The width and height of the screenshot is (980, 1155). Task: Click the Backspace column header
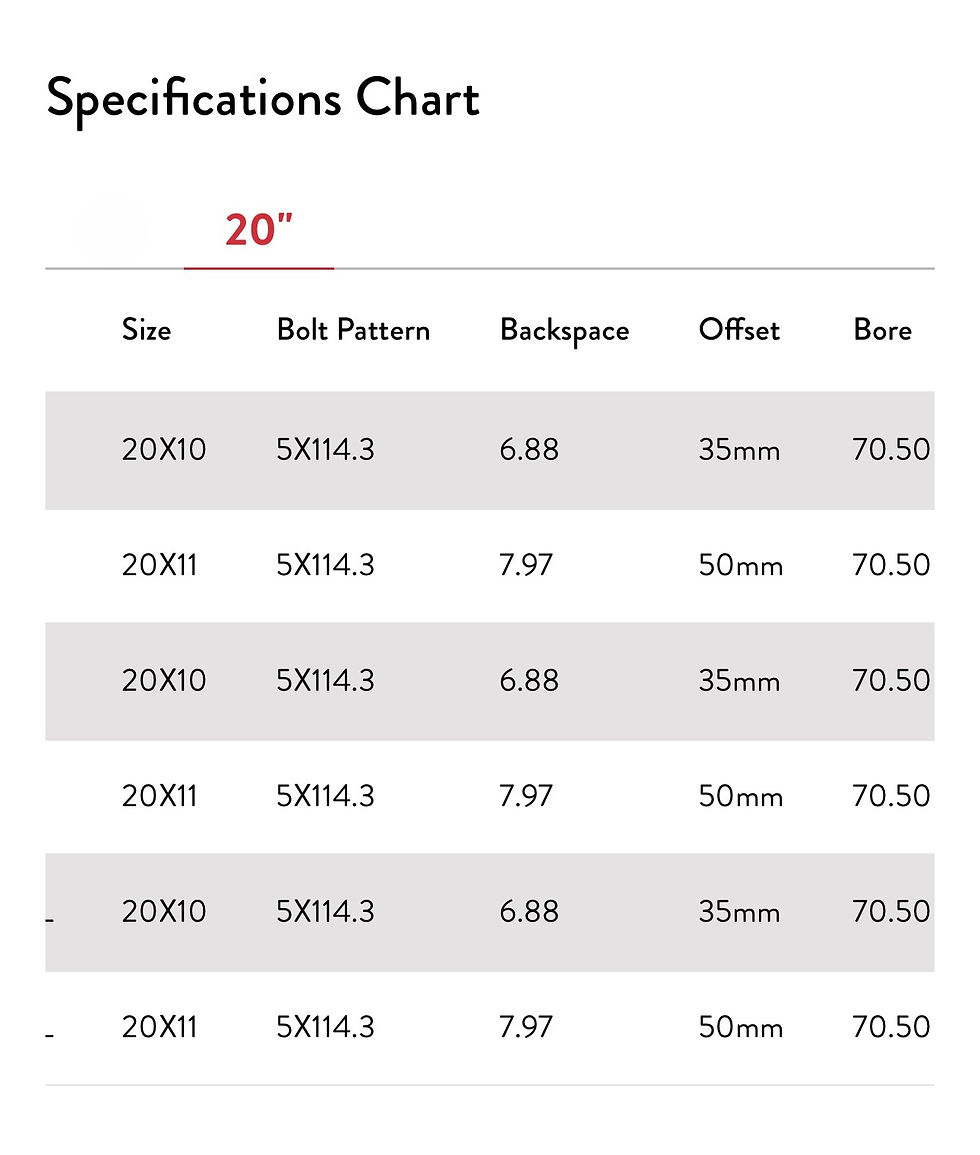coord(564,331)
